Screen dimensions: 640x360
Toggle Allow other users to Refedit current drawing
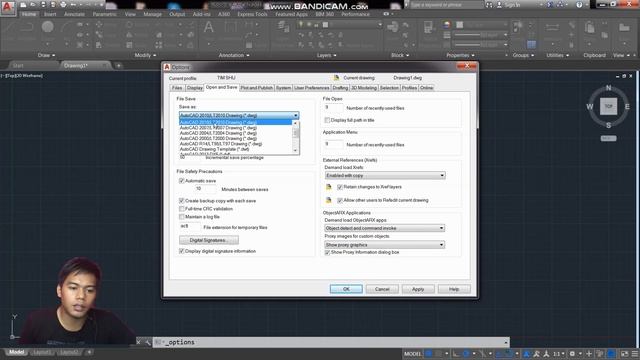click(x=340, y=200)
